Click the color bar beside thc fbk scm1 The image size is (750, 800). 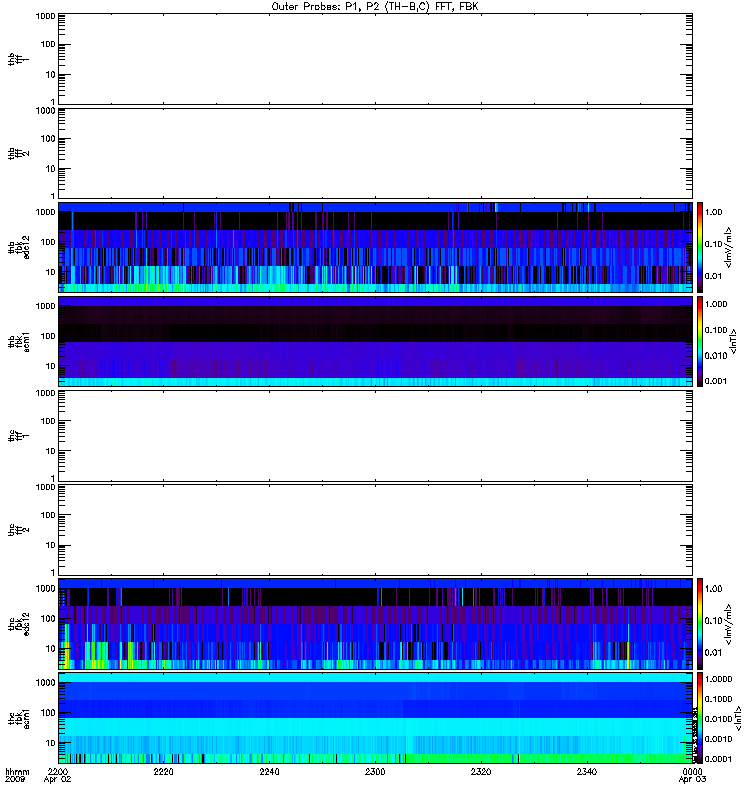click(700, 718)
